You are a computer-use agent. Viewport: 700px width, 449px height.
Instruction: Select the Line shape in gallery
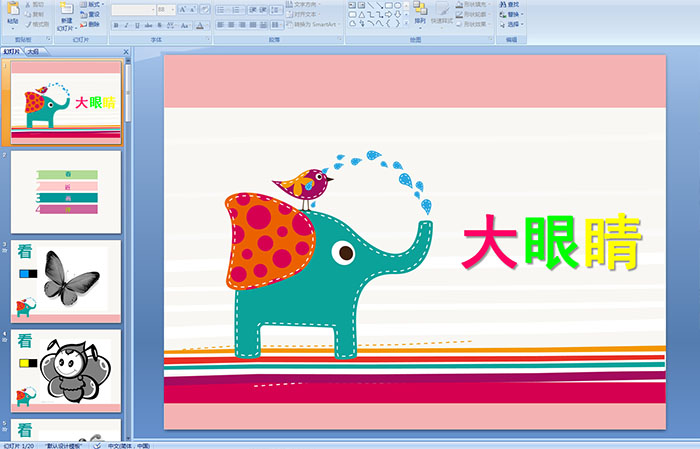(371, 5)
